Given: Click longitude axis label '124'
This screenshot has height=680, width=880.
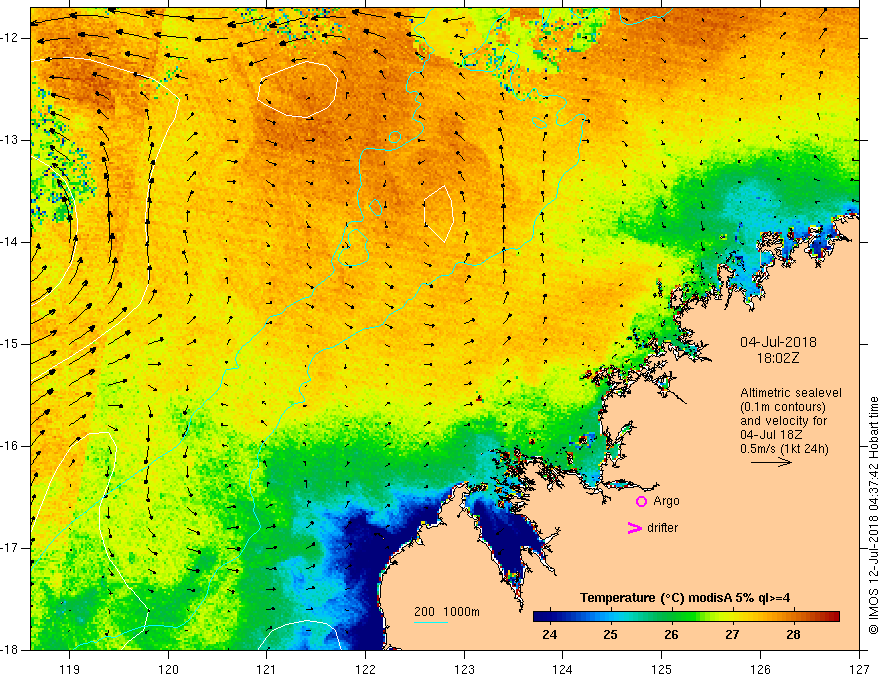Looking at the screenshot, I should tap(563, 670).
